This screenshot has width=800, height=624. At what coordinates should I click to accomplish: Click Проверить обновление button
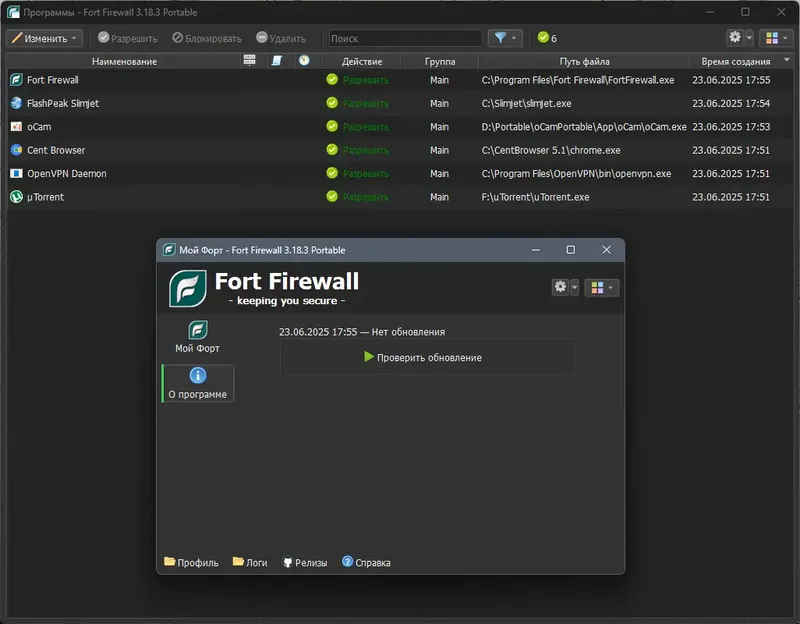pos(427,357)
